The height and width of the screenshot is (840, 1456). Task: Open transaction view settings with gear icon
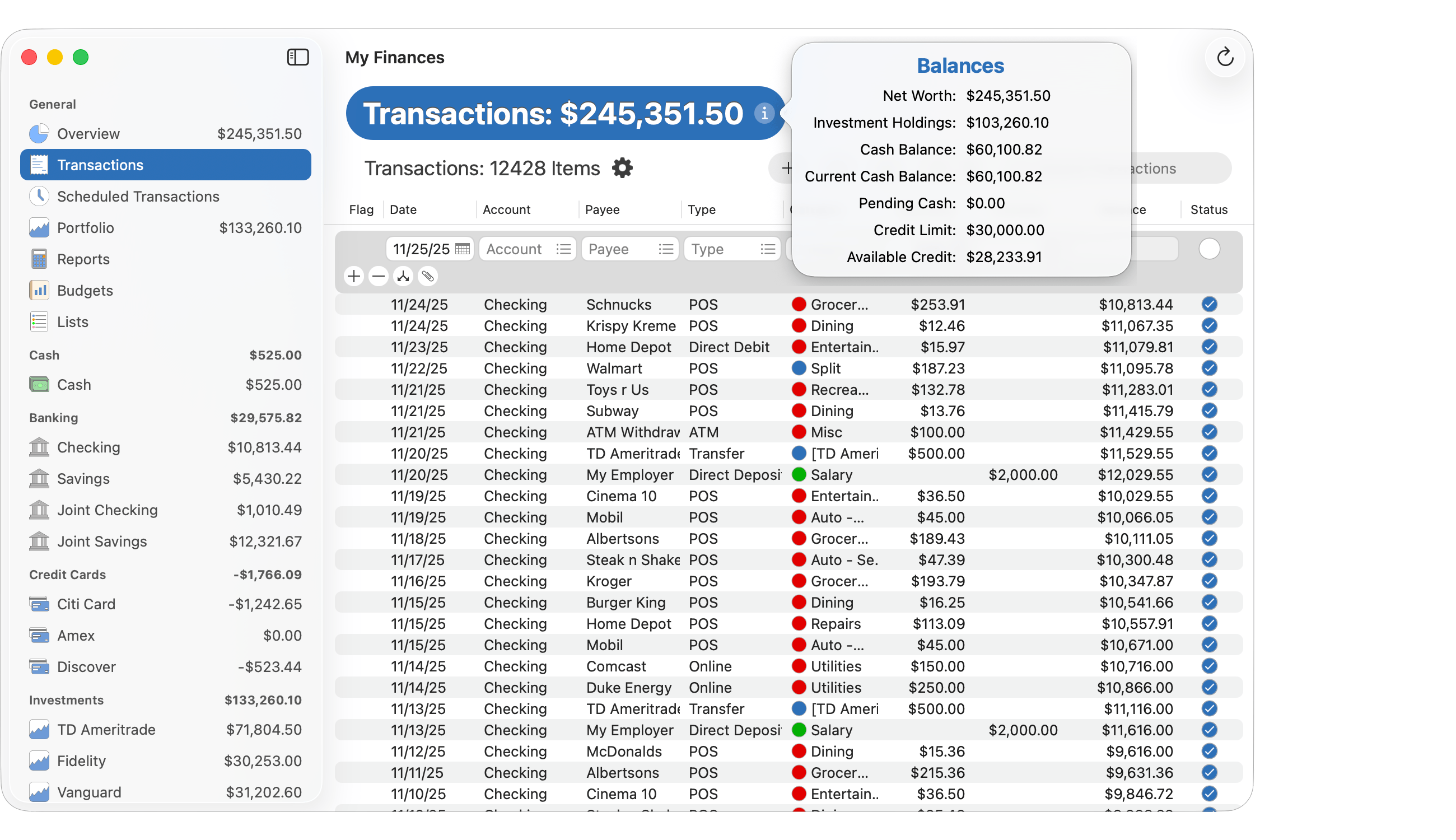(x=622, y=168)
